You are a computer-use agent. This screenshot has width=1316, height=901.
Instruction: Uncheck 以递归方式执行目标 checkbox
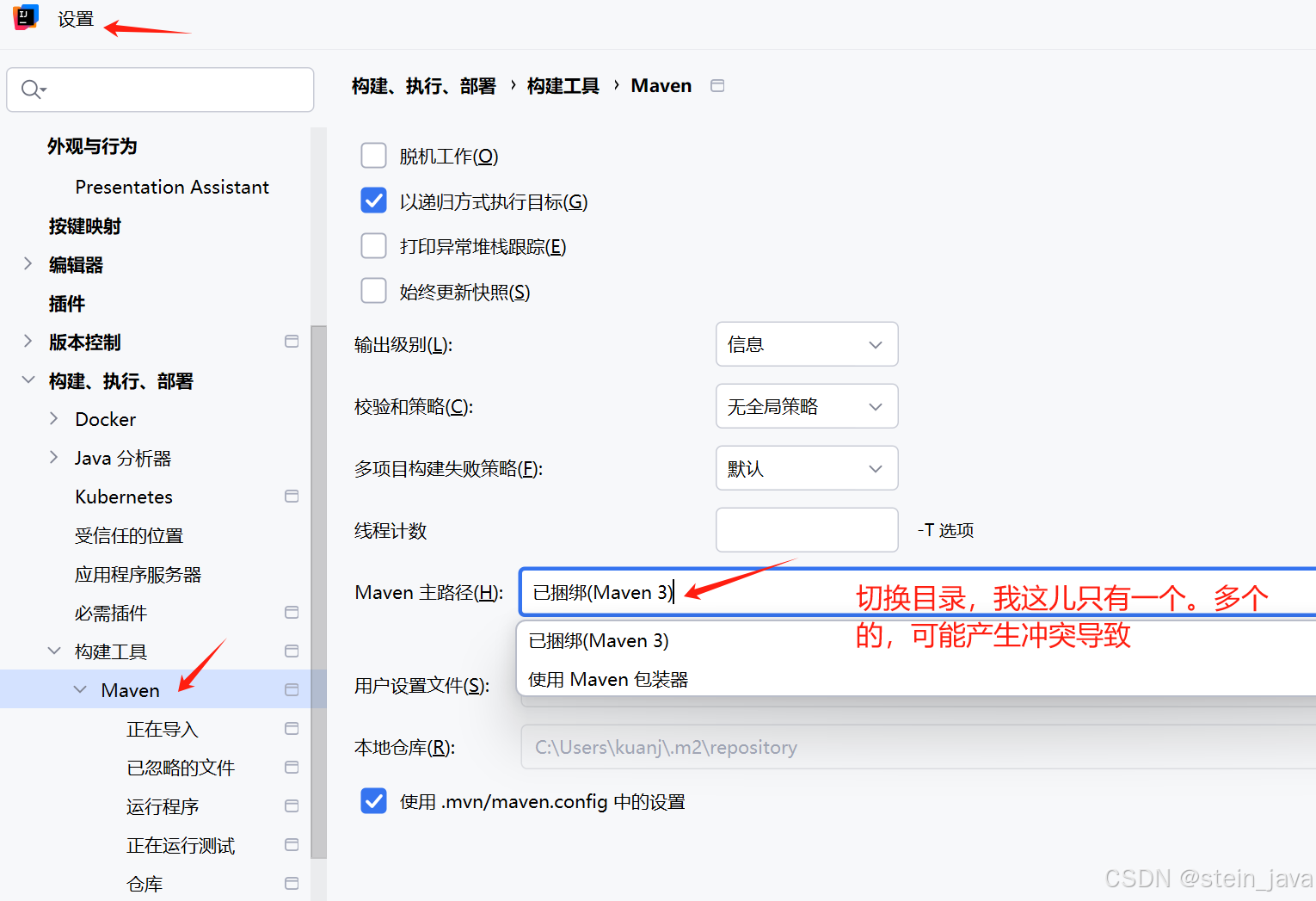pyautogui.click(x=373, y=201)
